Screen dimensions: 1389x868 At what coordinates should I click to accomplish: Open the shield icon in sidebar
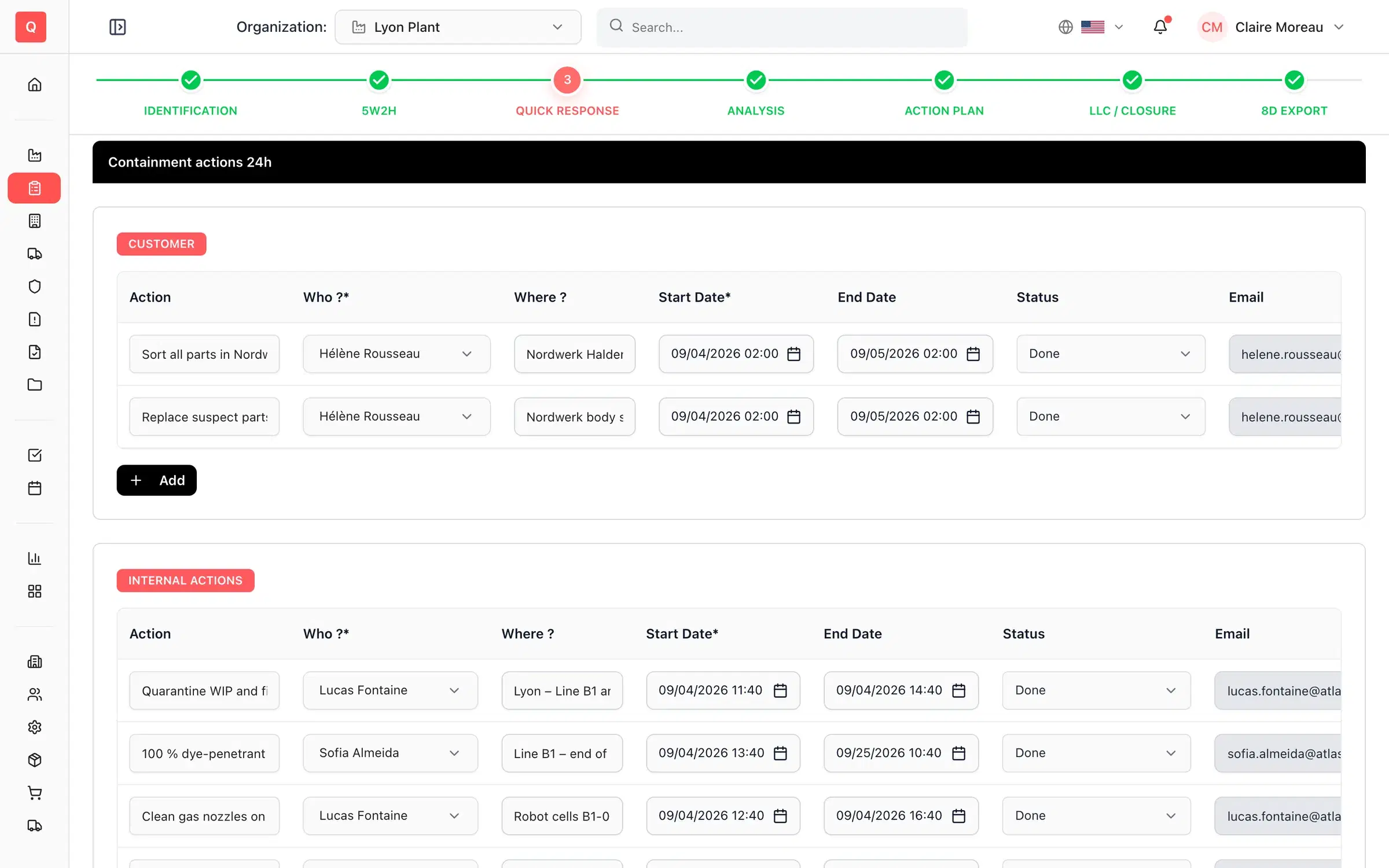click(x=35, y=286)
